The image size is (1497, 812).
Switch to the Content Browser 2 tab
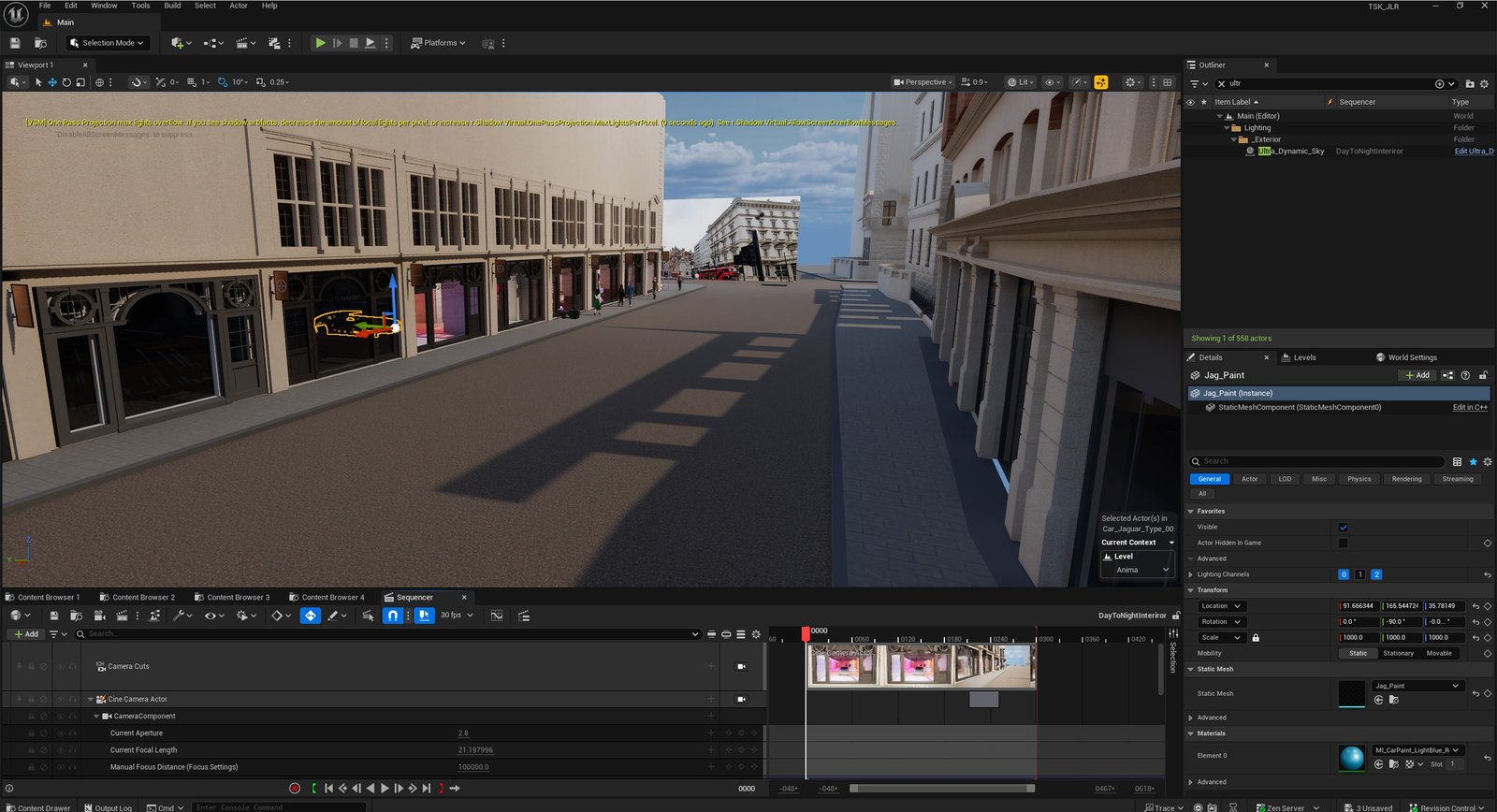[x=142, y=598]
